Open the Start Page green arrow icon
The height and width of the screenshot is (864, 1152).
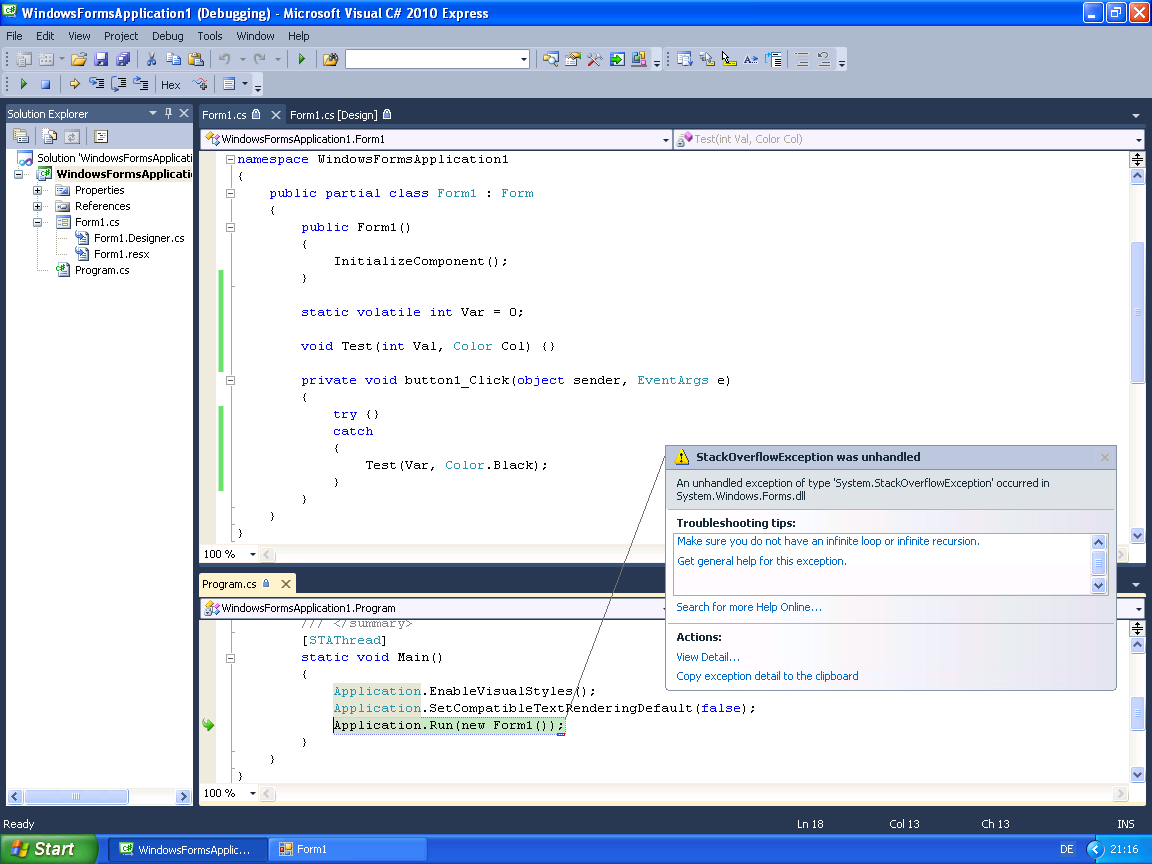pyautogui.click(x=617, y=60)
